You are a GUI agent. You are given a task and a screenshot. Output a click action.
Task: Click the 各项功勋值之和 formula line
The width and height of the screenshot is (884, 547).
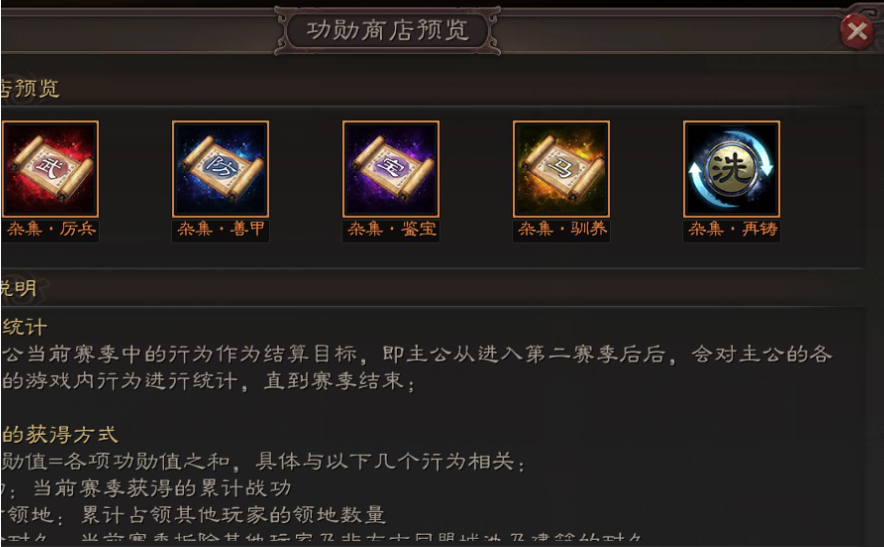pyautogui.click(x=263, y=461)
